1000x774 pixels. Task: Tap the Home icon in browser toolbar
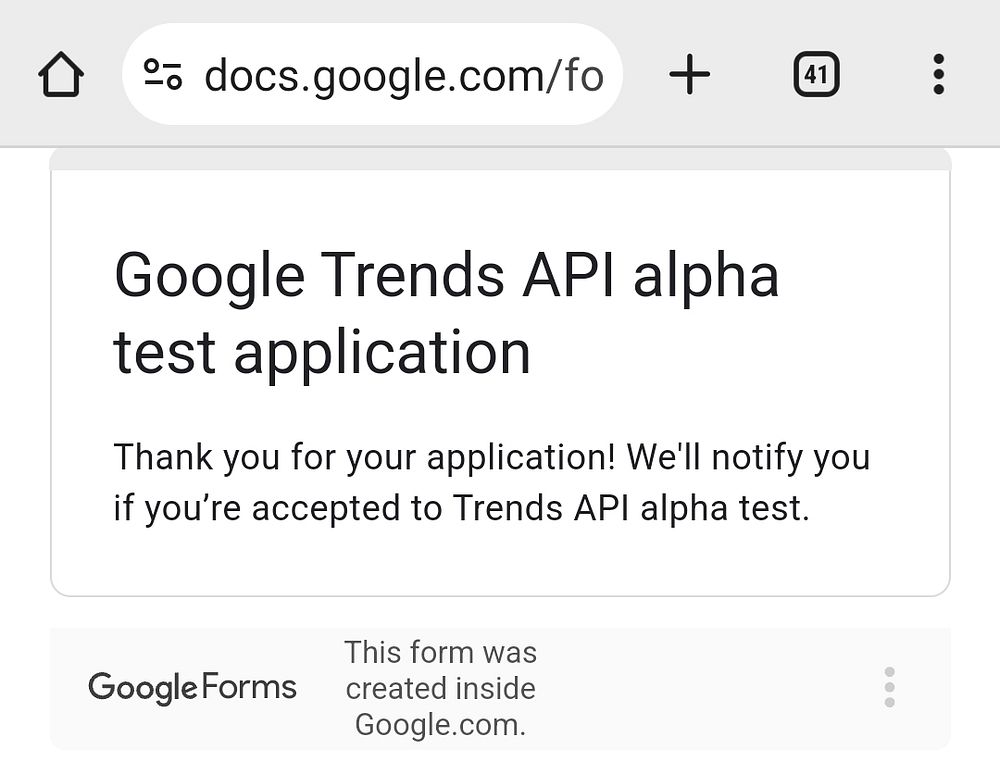pos(61,75)
